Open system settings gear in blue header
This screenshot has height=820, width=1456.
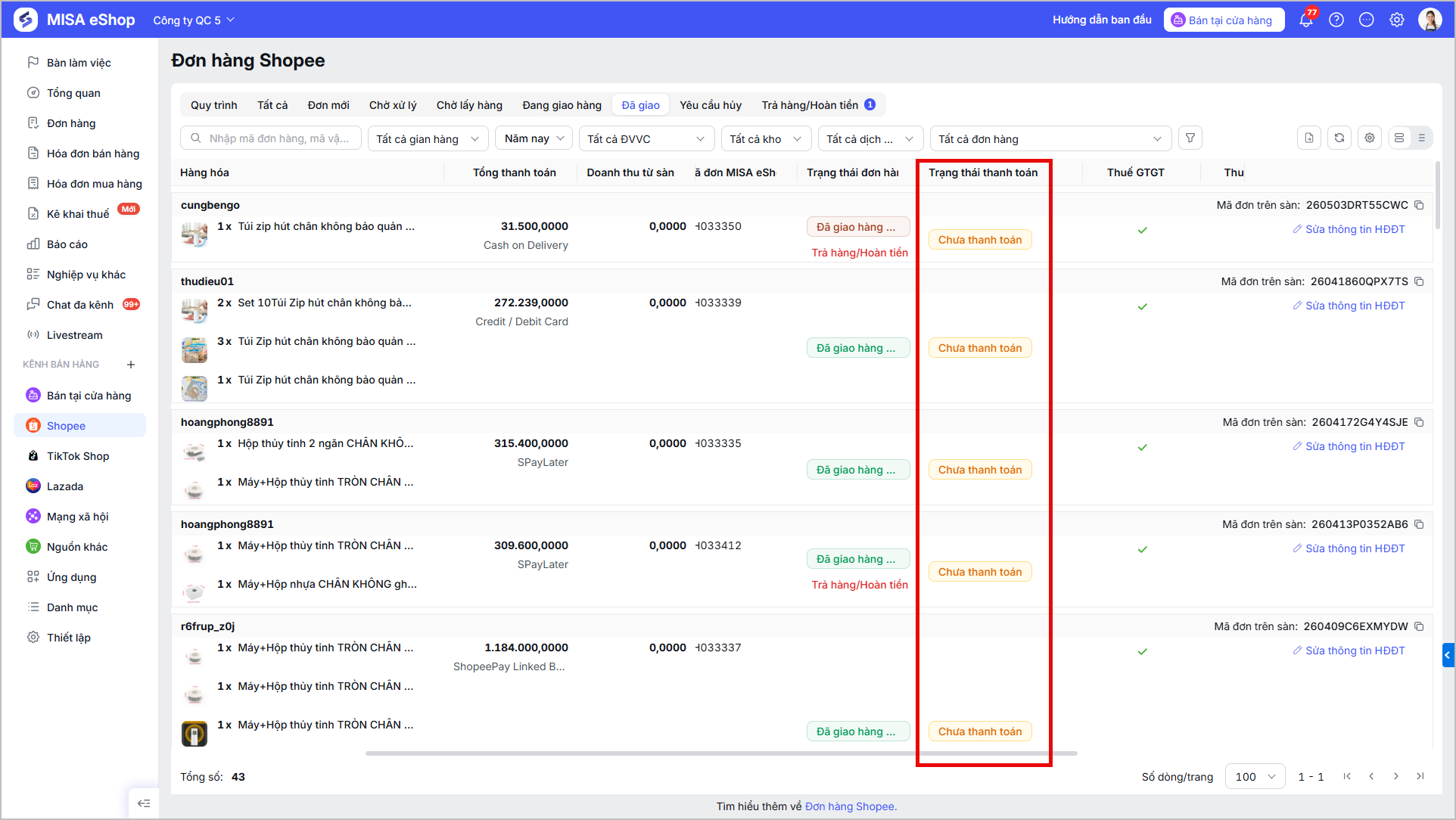click(1397, 20)
